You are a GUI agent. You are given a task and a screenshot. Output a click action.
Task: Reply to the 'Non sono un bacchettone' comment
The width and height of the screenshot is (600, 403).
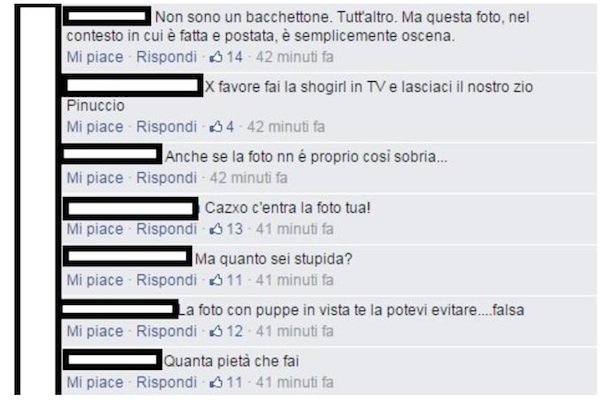click(166, 57)
